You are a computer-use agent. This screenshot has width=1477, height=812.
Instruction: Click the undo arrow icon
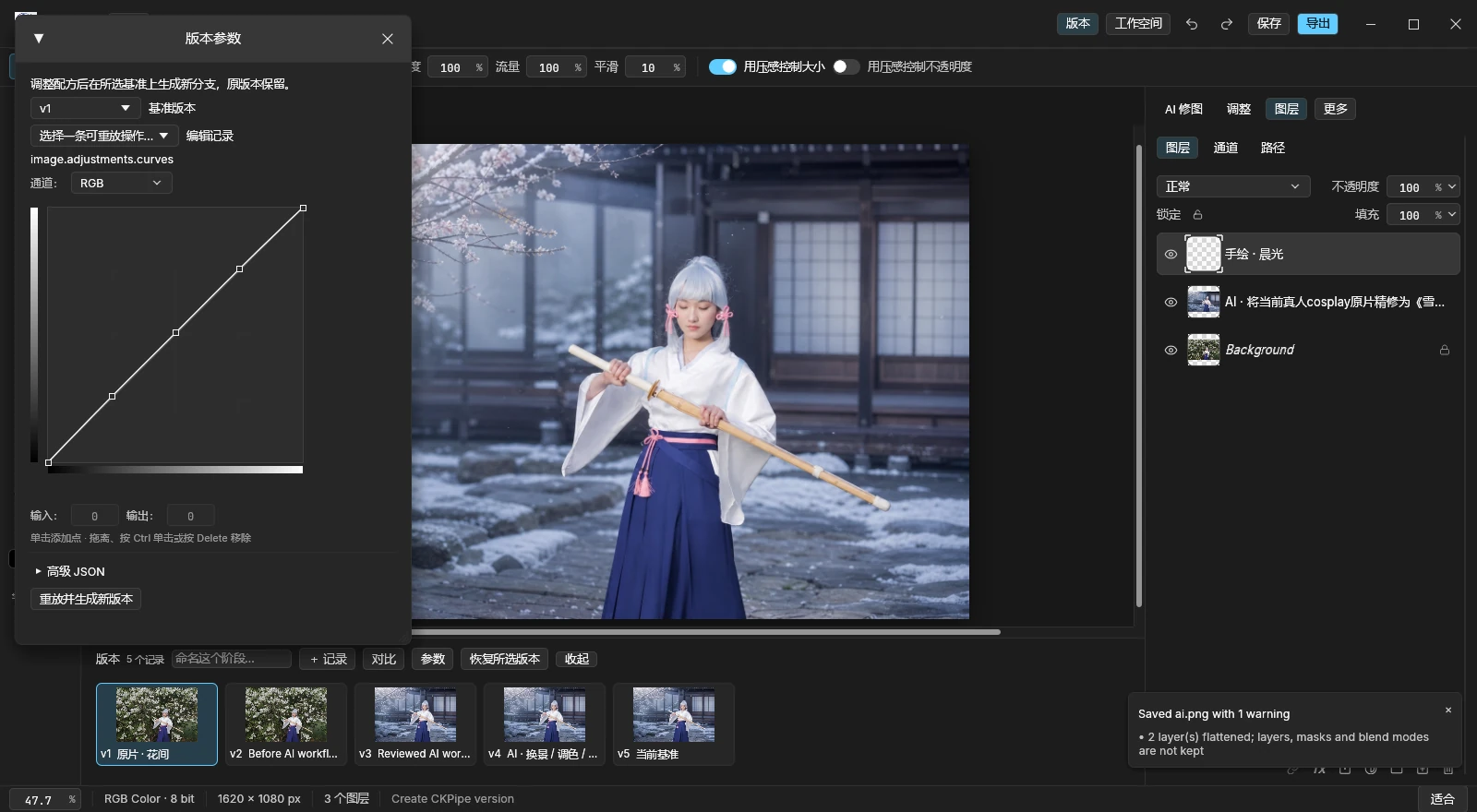pyautogui.click(x=1192, y=24)
